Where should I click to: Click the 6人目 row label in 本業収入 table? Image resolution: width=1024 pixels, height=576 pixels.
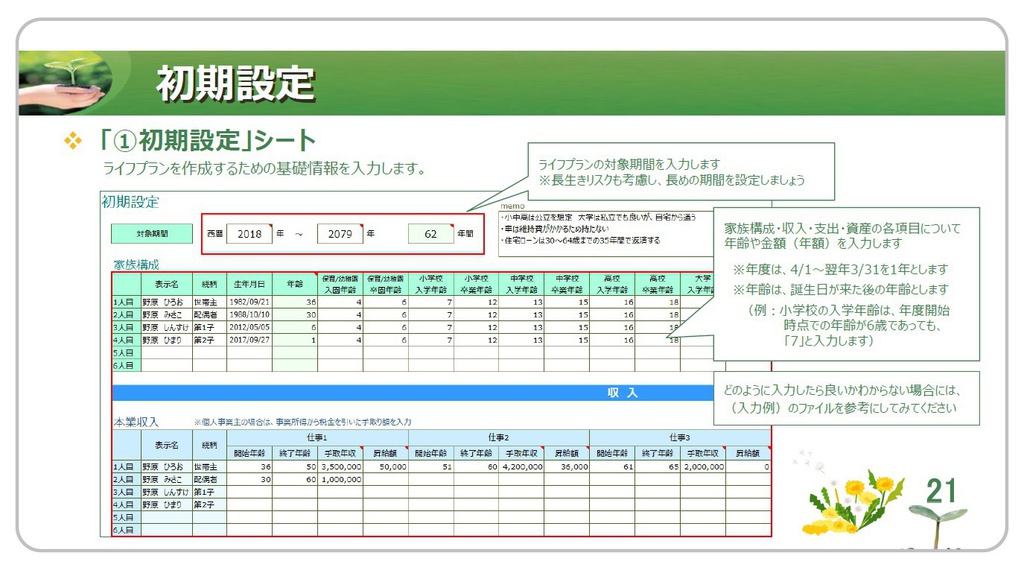[127, 530]
